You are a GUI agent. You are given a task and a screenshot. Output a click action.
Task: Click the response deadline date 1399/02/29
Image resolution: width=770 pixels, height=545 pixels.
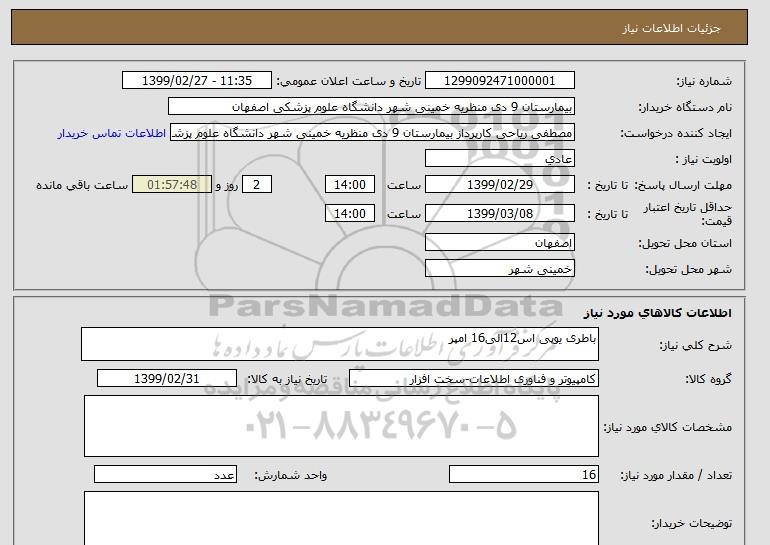tap(499, 185)
